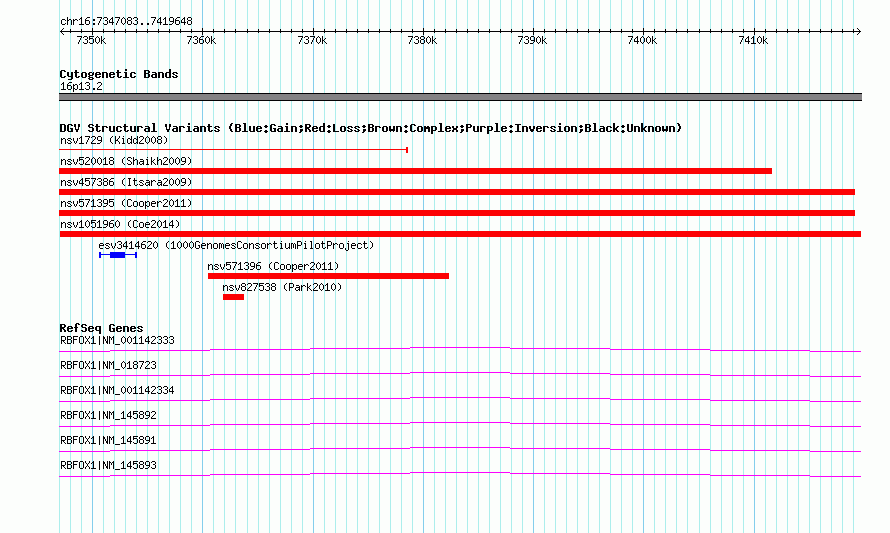This screenshot has height=533, width=890.
Task: Click the ruler's right arrow end
Action: point(859,32)
